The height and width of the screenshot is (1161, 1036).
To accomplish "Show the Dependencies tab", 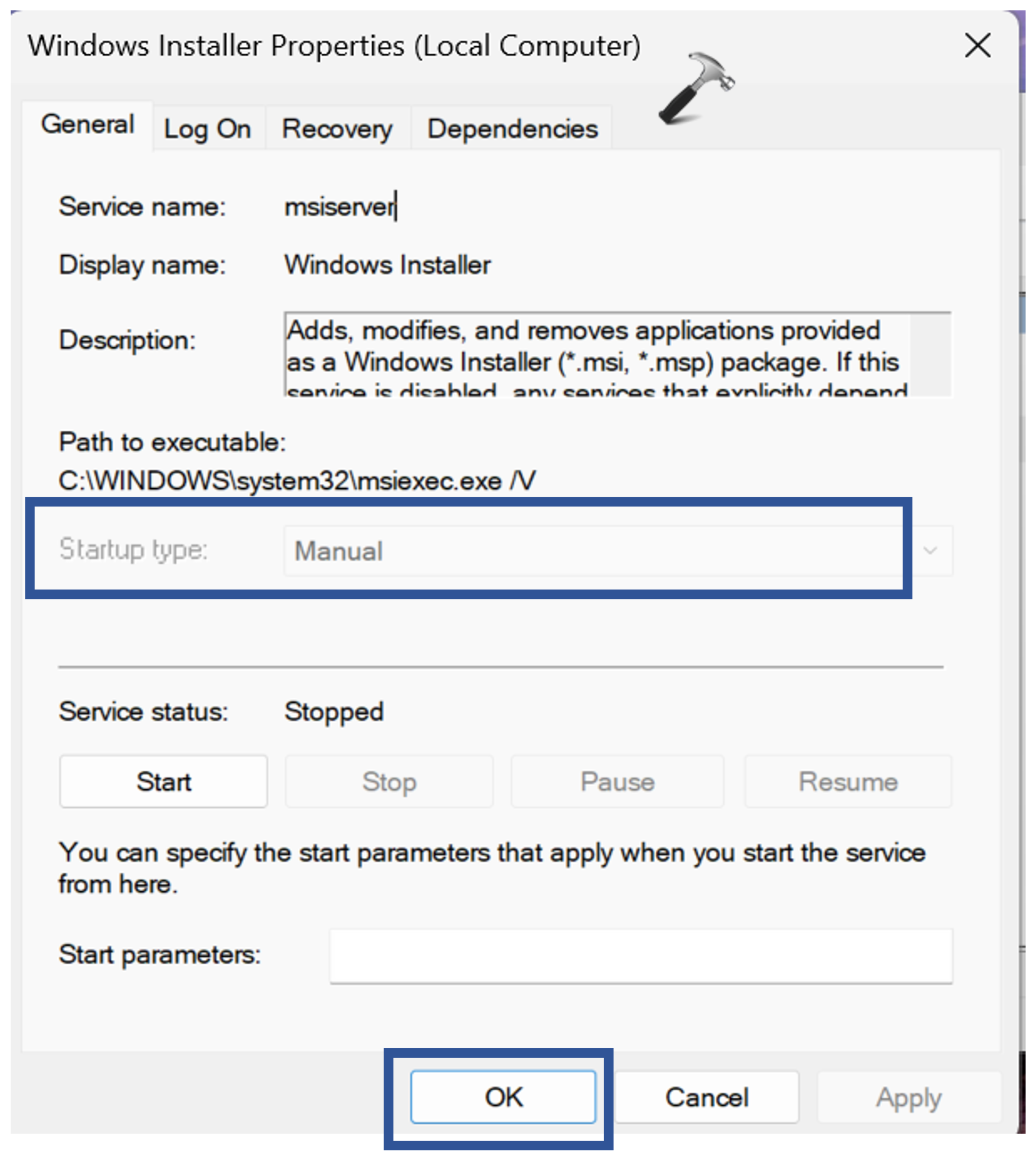I will coord(512,129).
